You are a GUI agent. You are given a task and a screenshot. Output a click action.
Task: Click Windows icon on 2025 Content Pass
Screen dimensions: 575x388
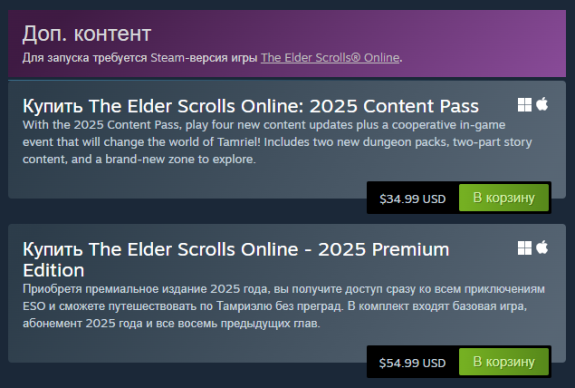524,105
